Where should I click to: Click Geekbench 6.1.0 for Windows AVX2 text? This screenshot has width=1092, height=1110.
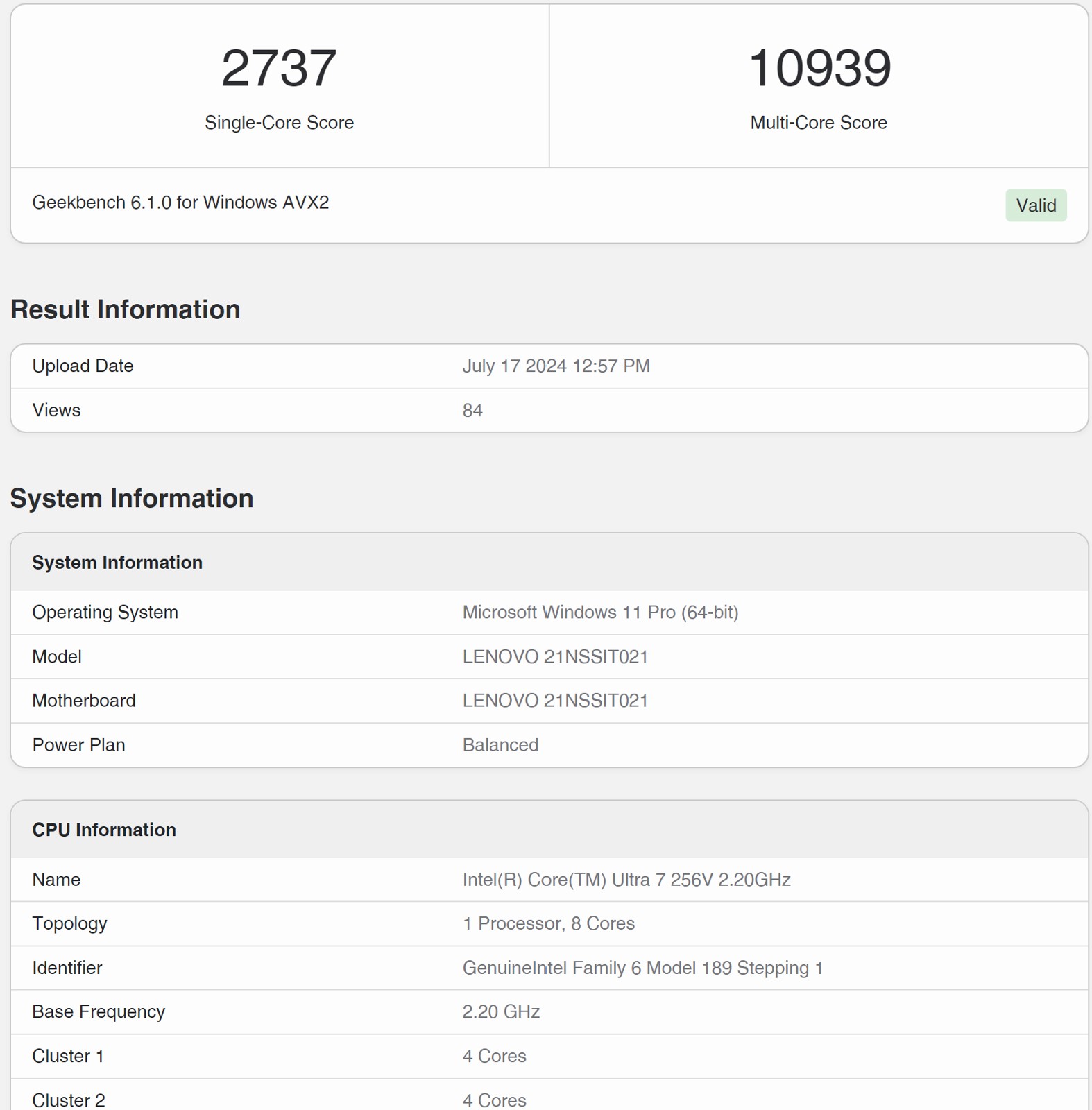180,203
